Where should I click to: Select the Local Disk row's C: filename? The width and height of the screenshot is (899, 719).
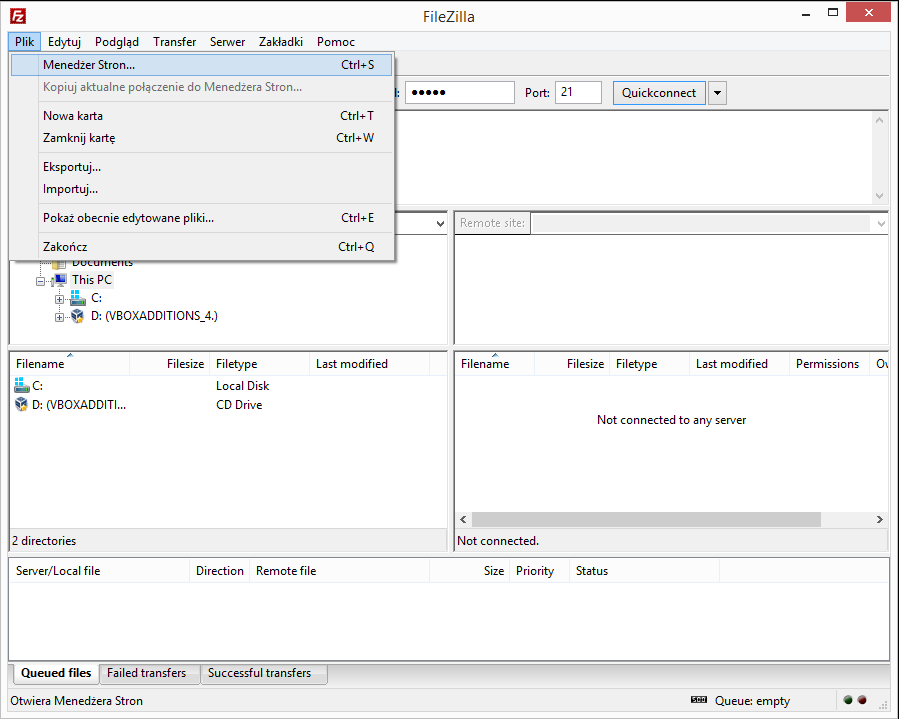[37, 386]
